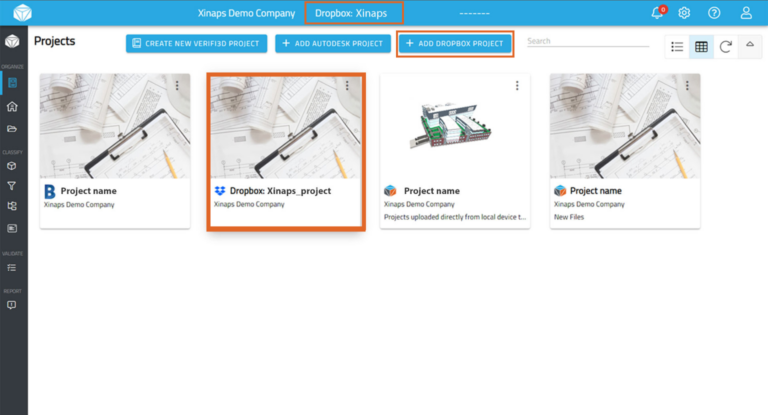Screen dimensions: 768x415
Task: Open the hierarchy tree icon in sidebar
Action: coord(12,206)
